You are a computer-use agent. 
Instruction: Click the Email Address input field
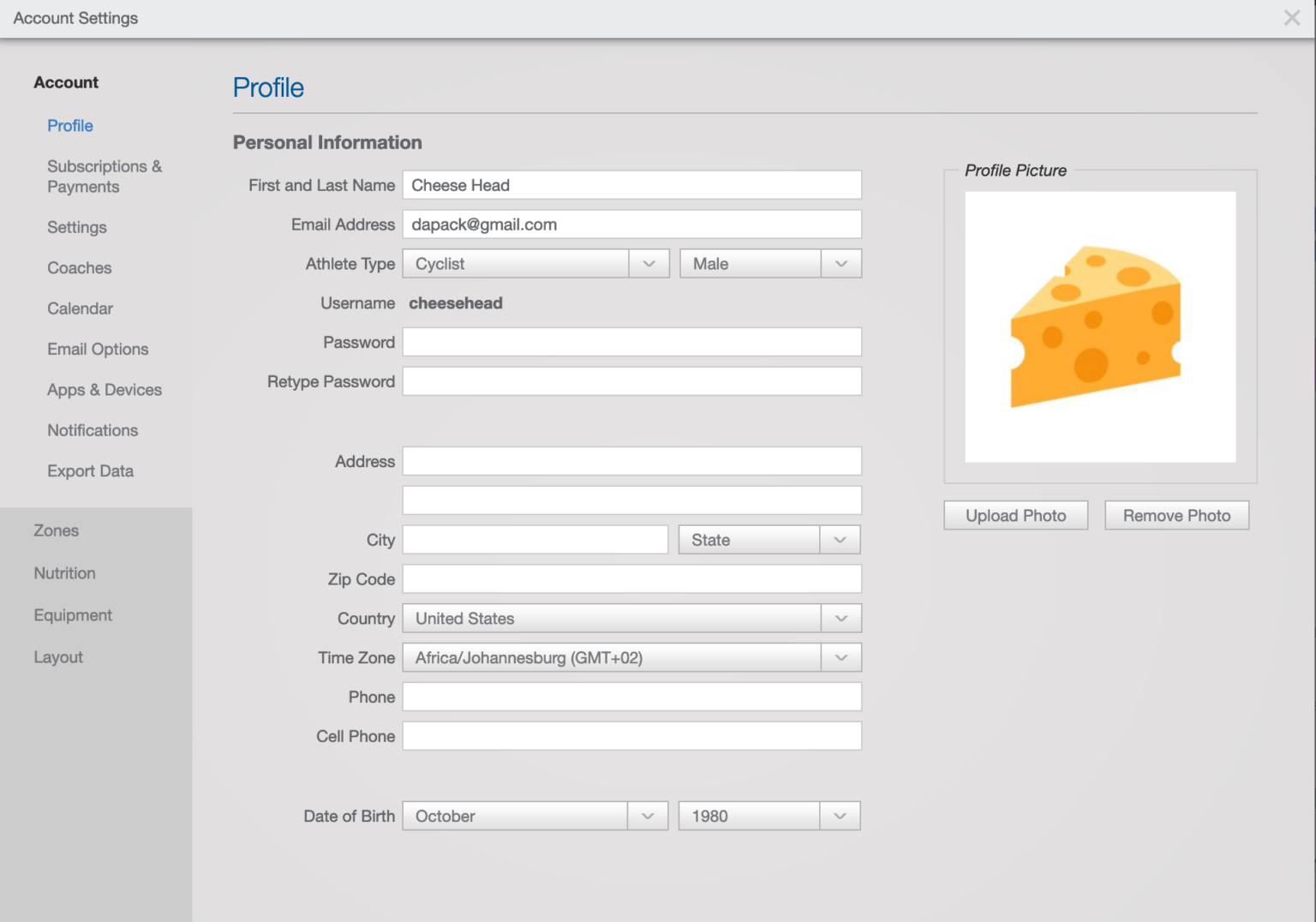point(631,224)
